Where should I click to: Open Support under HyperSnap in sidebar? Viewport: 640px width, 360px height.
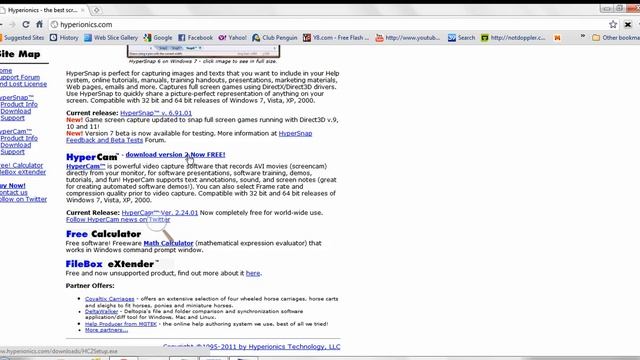(x=12, y=118)
